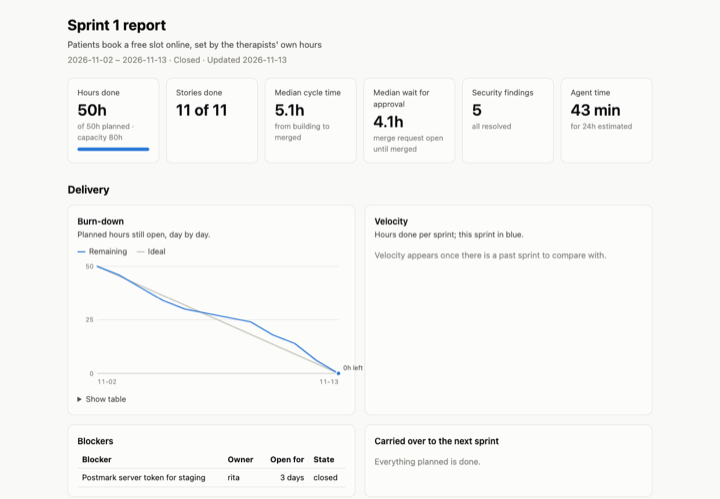Click the Hours done progress bar
Viewport: 720px width, 499px height.
113,149
